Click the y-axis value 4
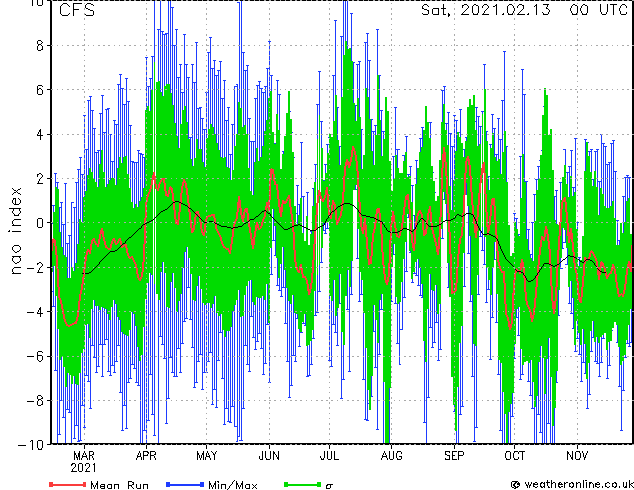Screen dimensions: 634x490 pyautogui.click(x=40, y=134)
